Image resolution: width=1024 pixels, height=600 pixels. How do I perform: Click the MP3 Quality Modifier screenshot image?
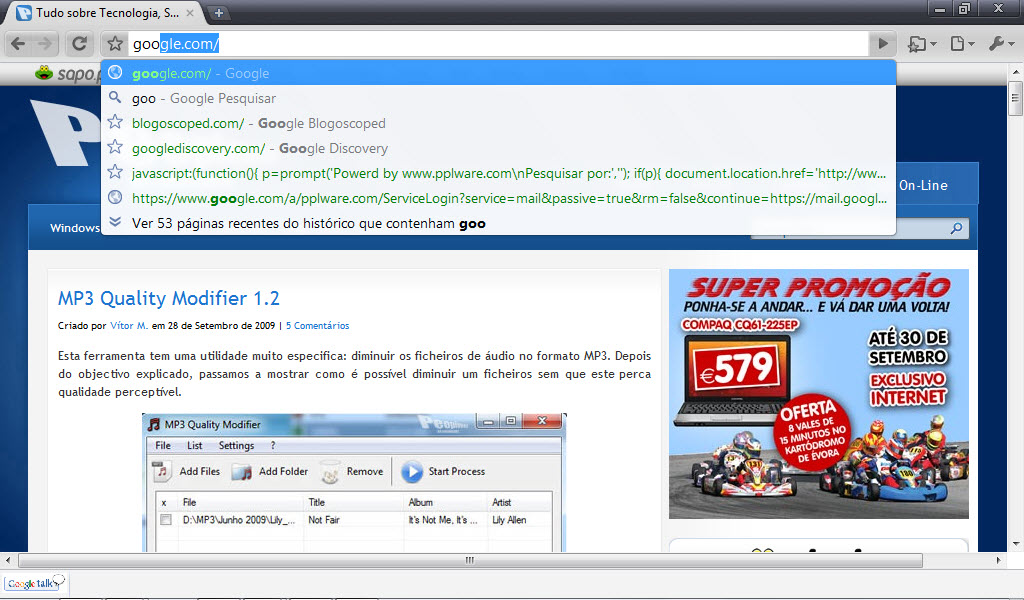coord(354,482)
